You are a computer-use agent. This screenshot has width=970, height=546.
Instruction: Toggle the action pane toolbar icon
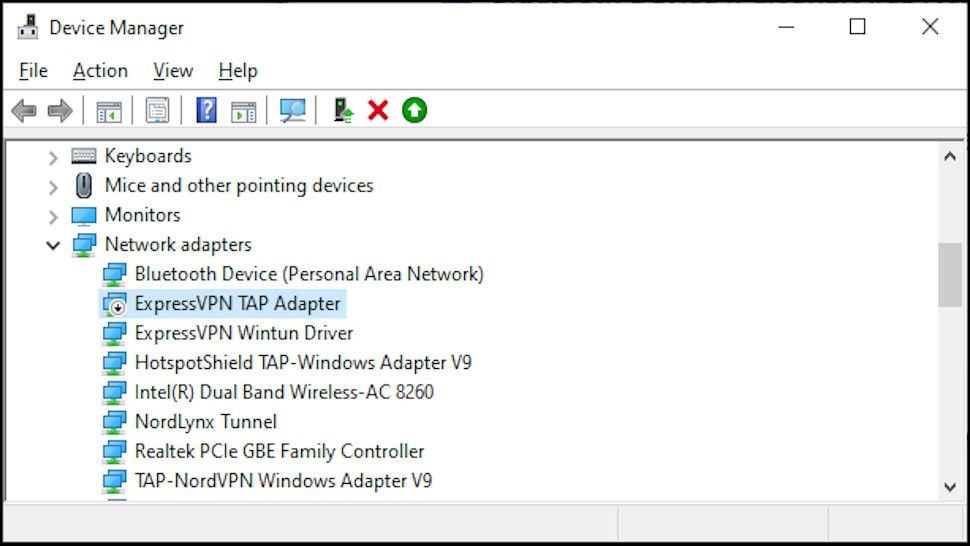tap(244, 112)
